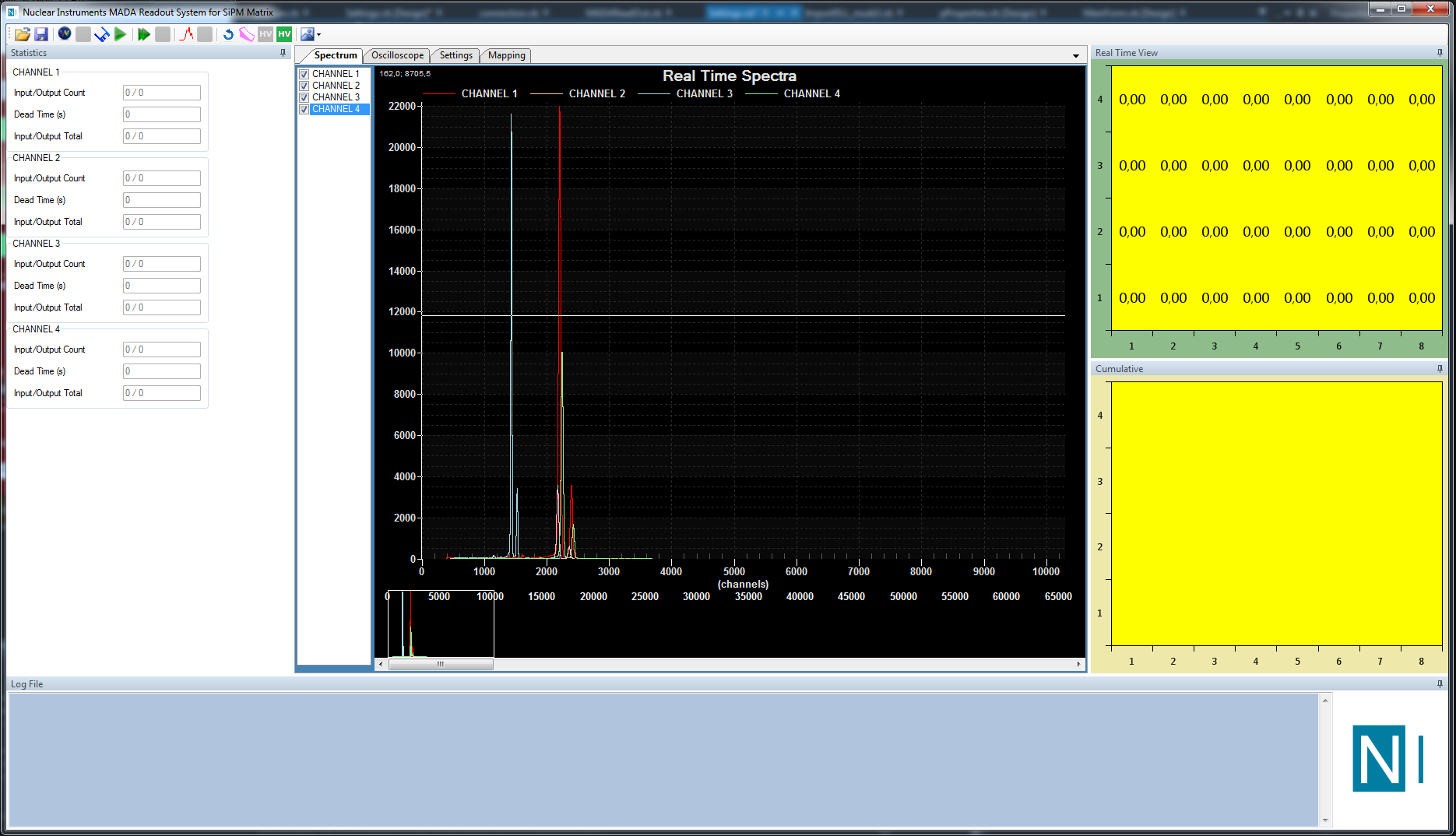
Task: Click the Nuclear Instruments NI logo
Action: (x=1387, y=758)
